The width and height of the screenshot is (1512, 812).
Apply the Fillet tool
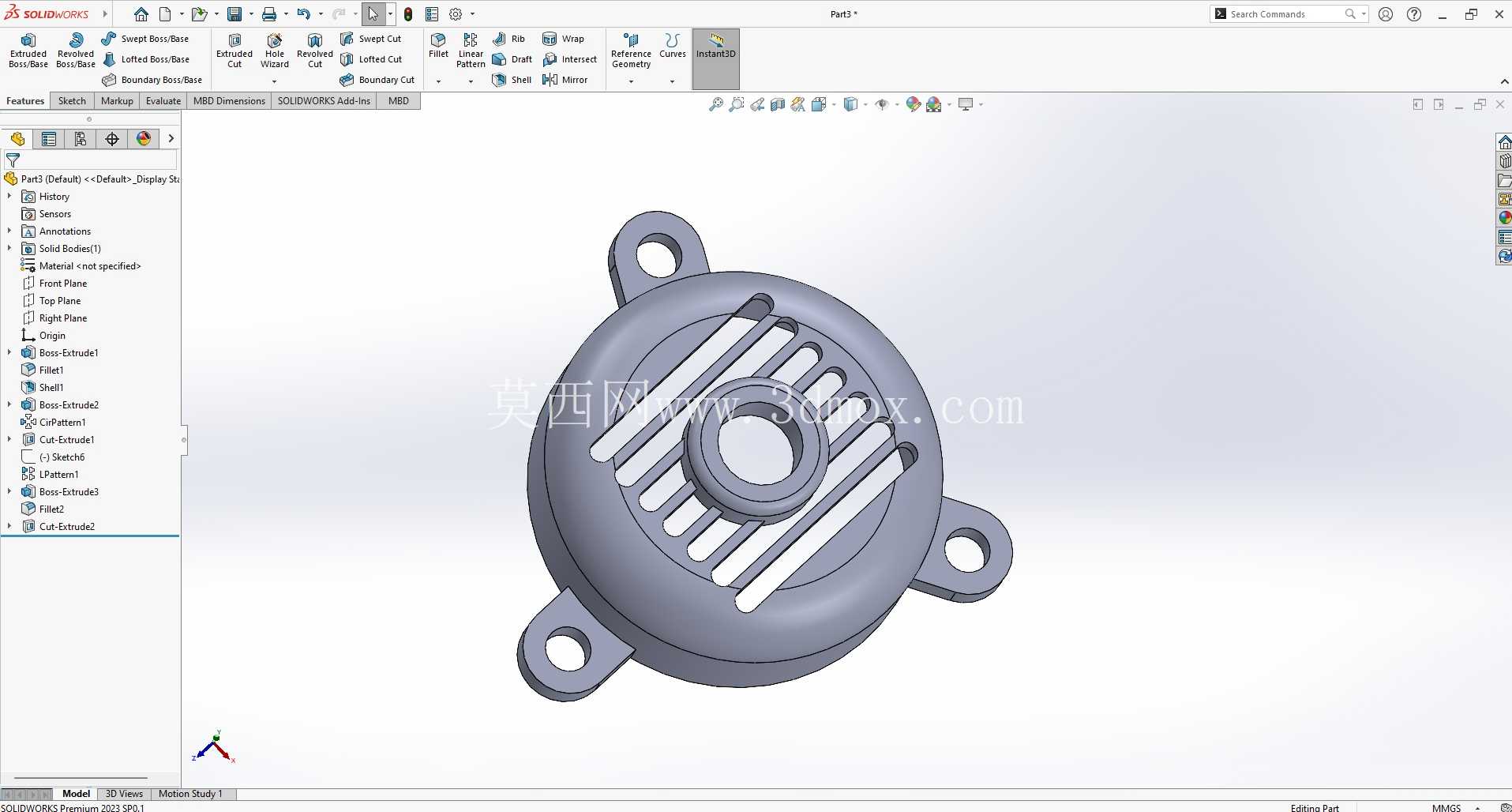(438, 46)
